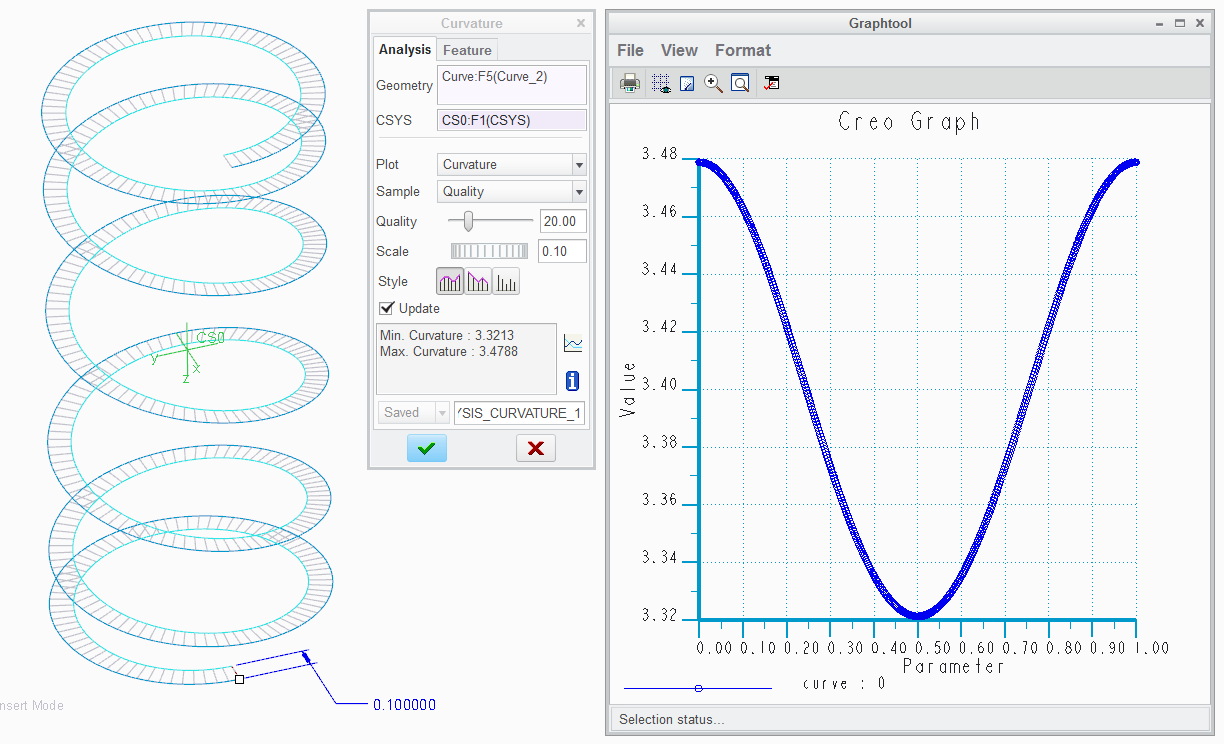Click the Scale value field 0.10
This screenshot has width=1224, height=744.
562,251
